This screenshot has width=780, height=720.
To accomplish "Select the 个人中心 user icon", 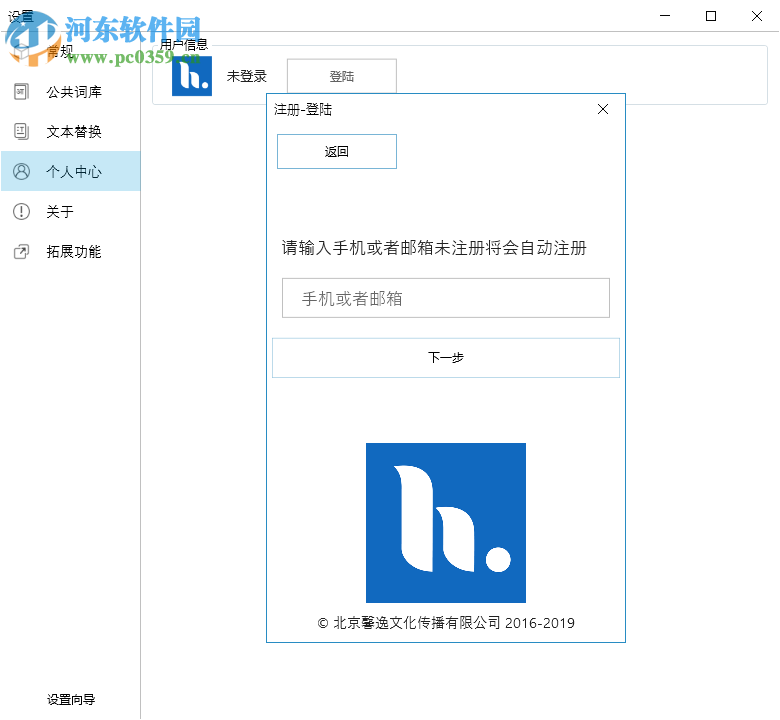I will pos(21,172).
